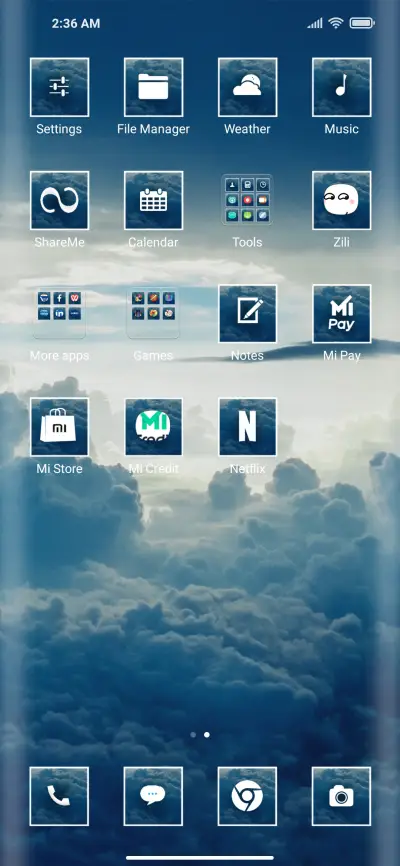Open Mi Credit app

point(153,427)
